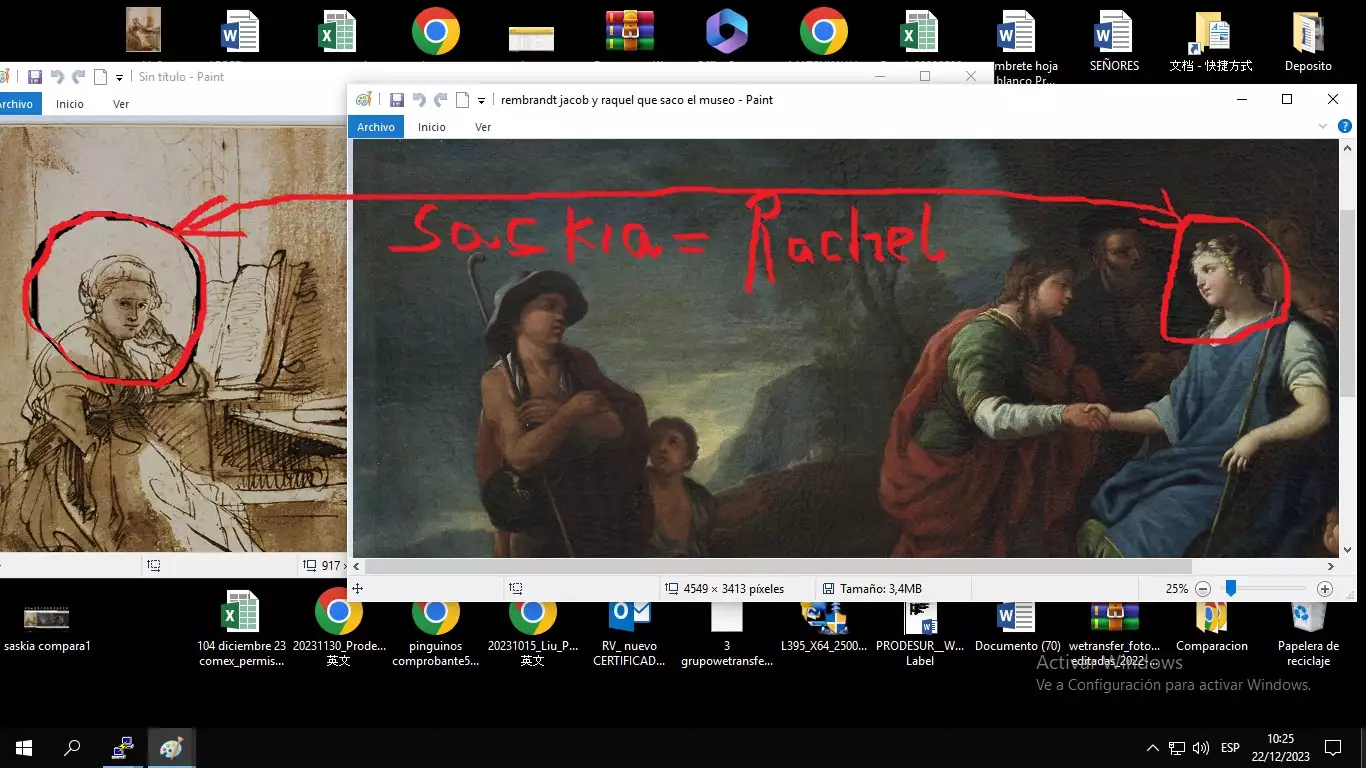
Task: Select the 'Documento (70)' Word file
Action: coord(1017,628)
